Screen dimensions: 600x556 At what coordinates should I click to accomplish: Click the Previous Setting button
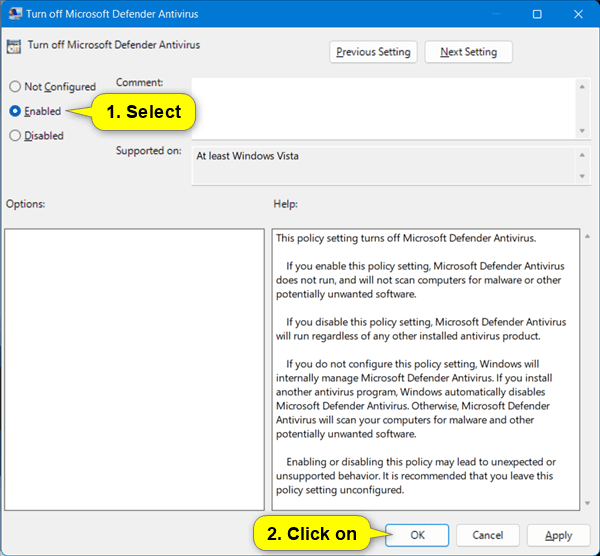373,52
